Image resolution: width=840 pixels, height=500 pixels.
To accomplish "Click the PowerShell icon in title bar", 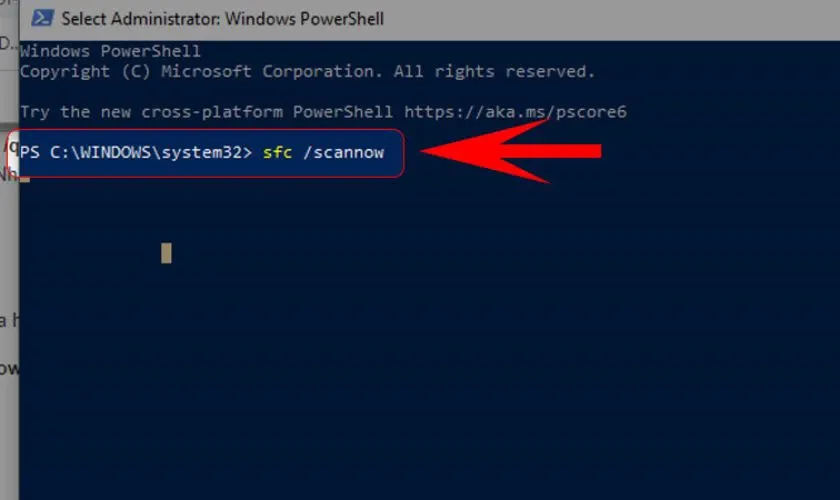I will [40, 18].
